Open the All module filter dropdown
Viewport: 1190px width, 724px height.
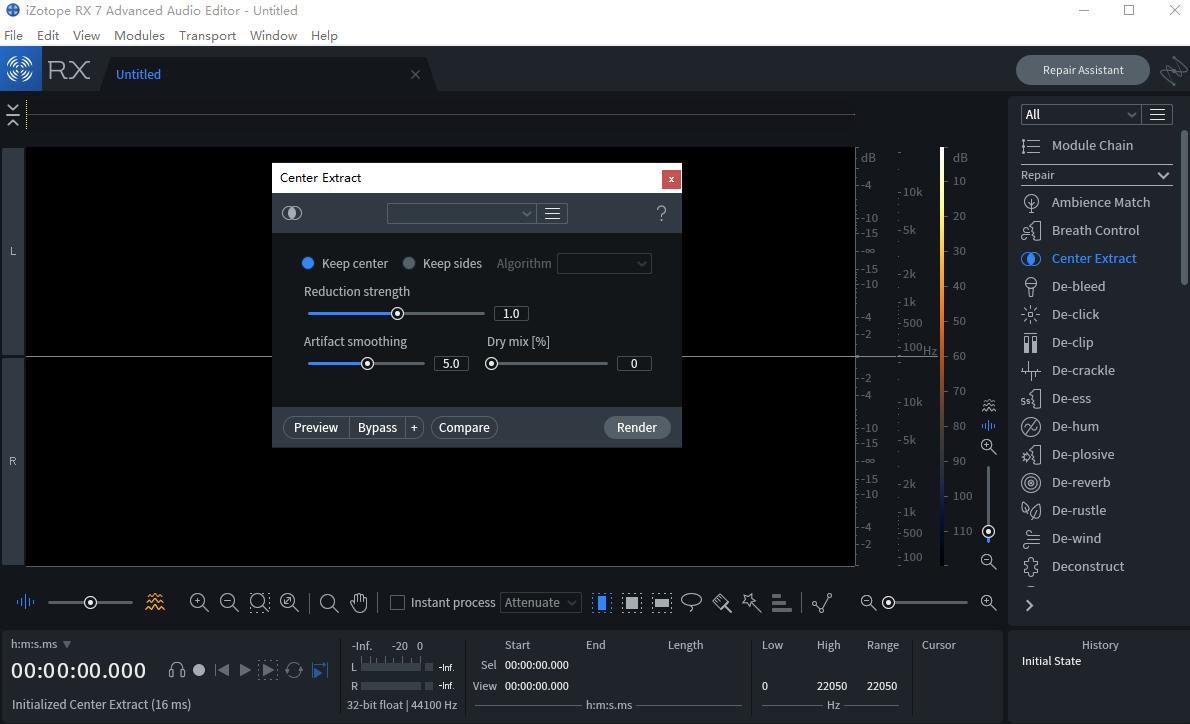coord(1081,115)
